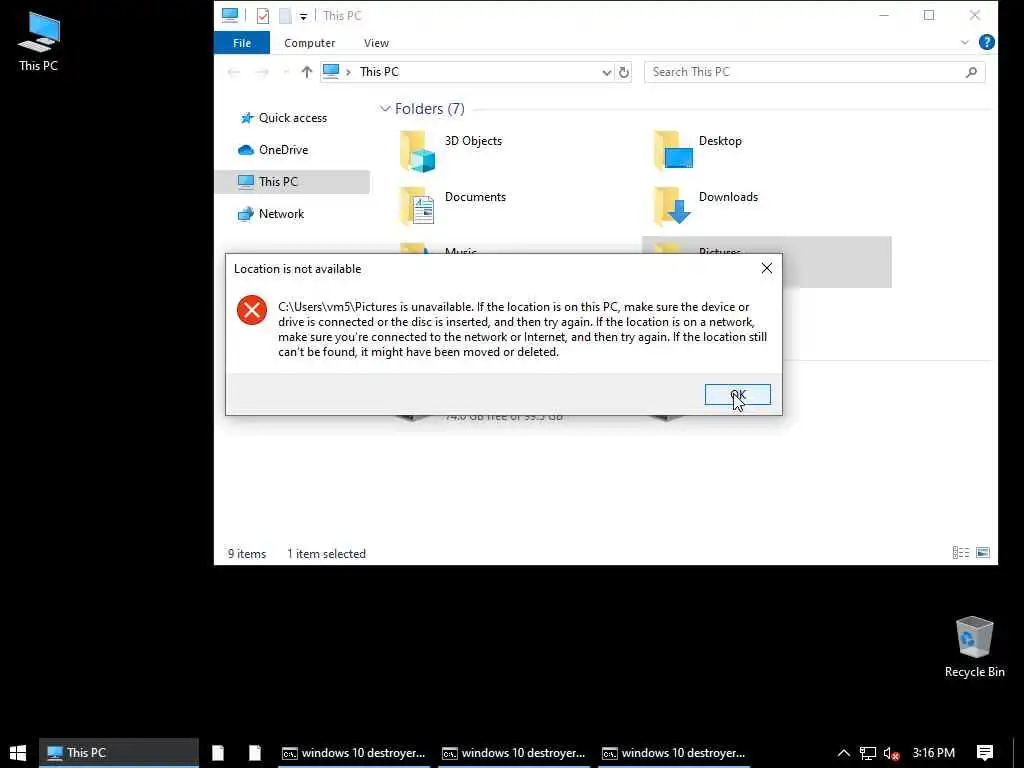
Task: Select the Desktop folder
Action: pyautogui.click(x=698, y=151)
